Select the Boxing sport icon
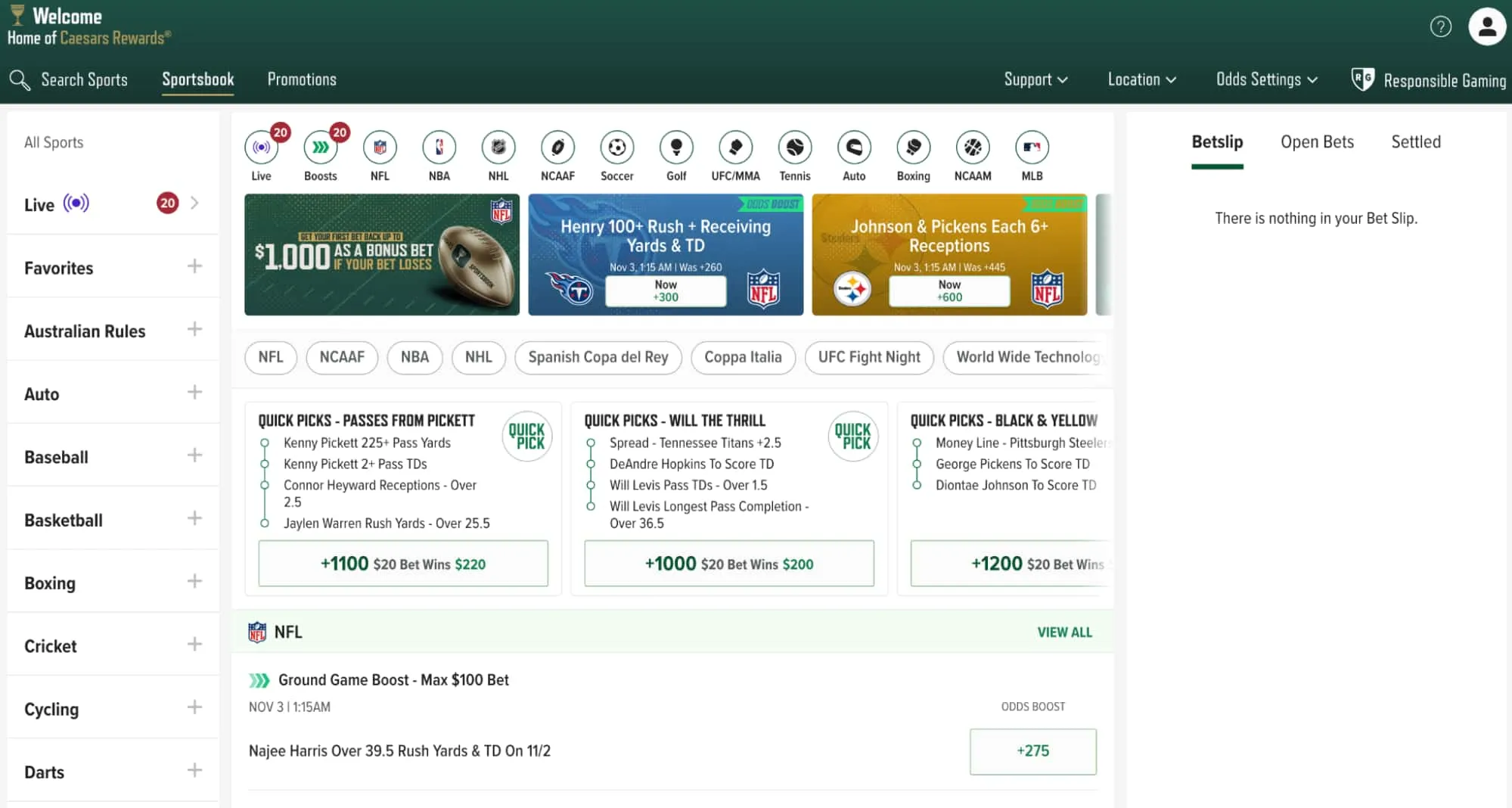 coord(914,148)
